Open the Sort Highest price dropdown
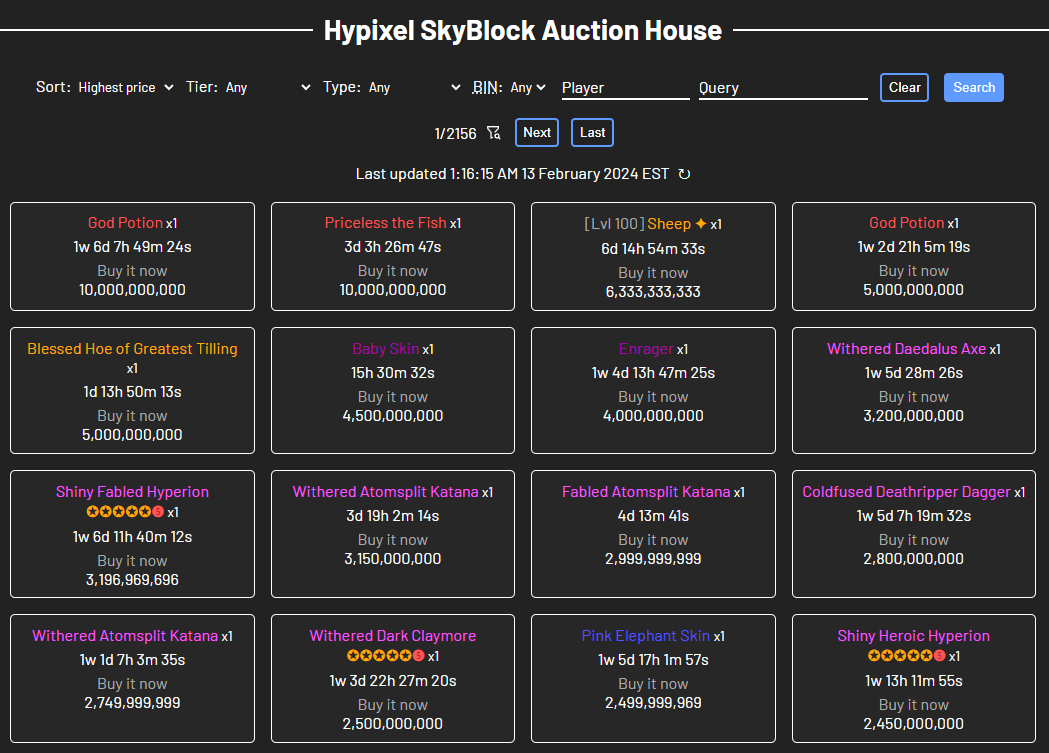 tap(126, 88)
